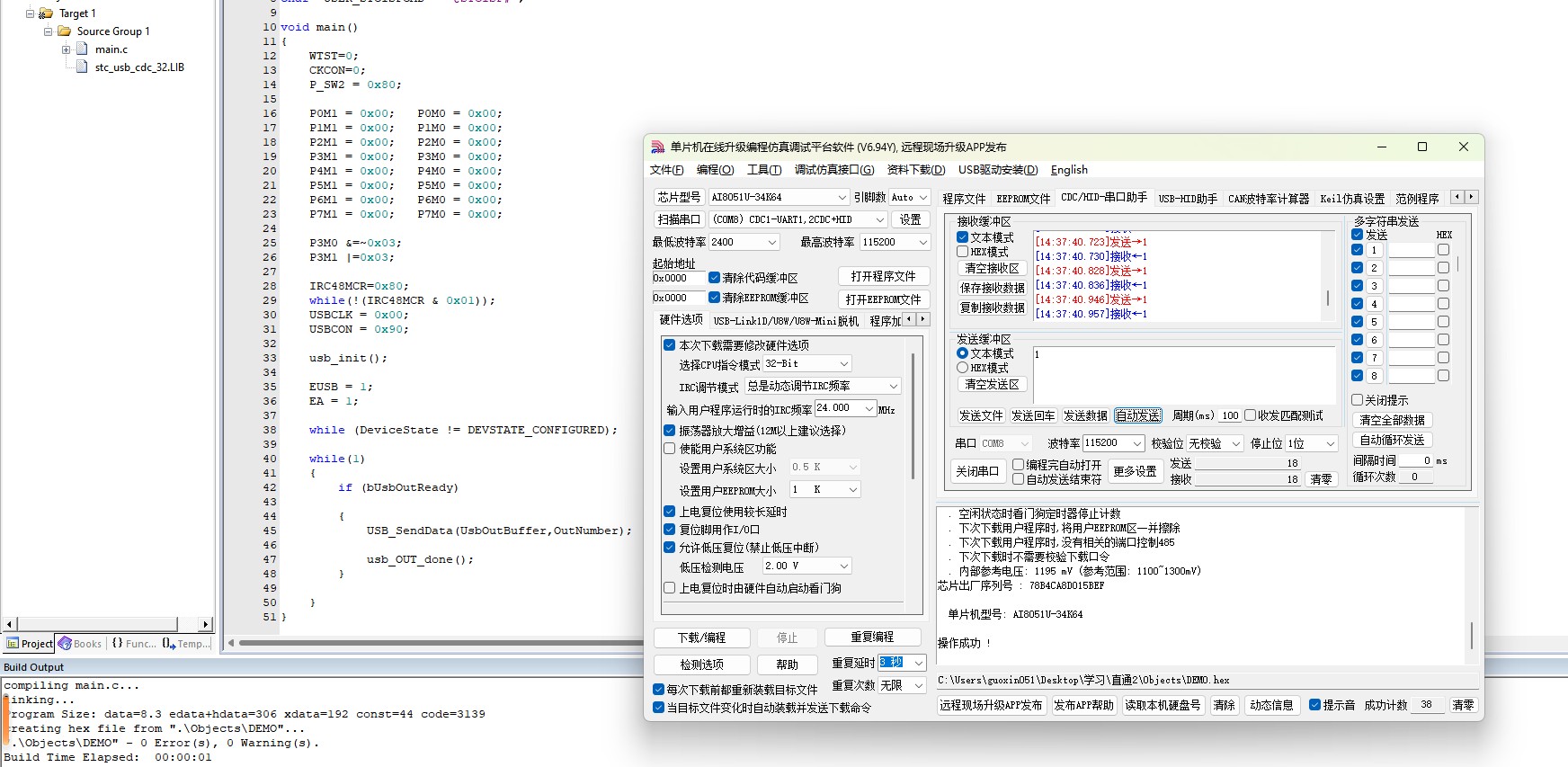The width and height of the screenshot is (1568, 767).
Task: Open the 文件(F) menu
Action: pos(666,170)
